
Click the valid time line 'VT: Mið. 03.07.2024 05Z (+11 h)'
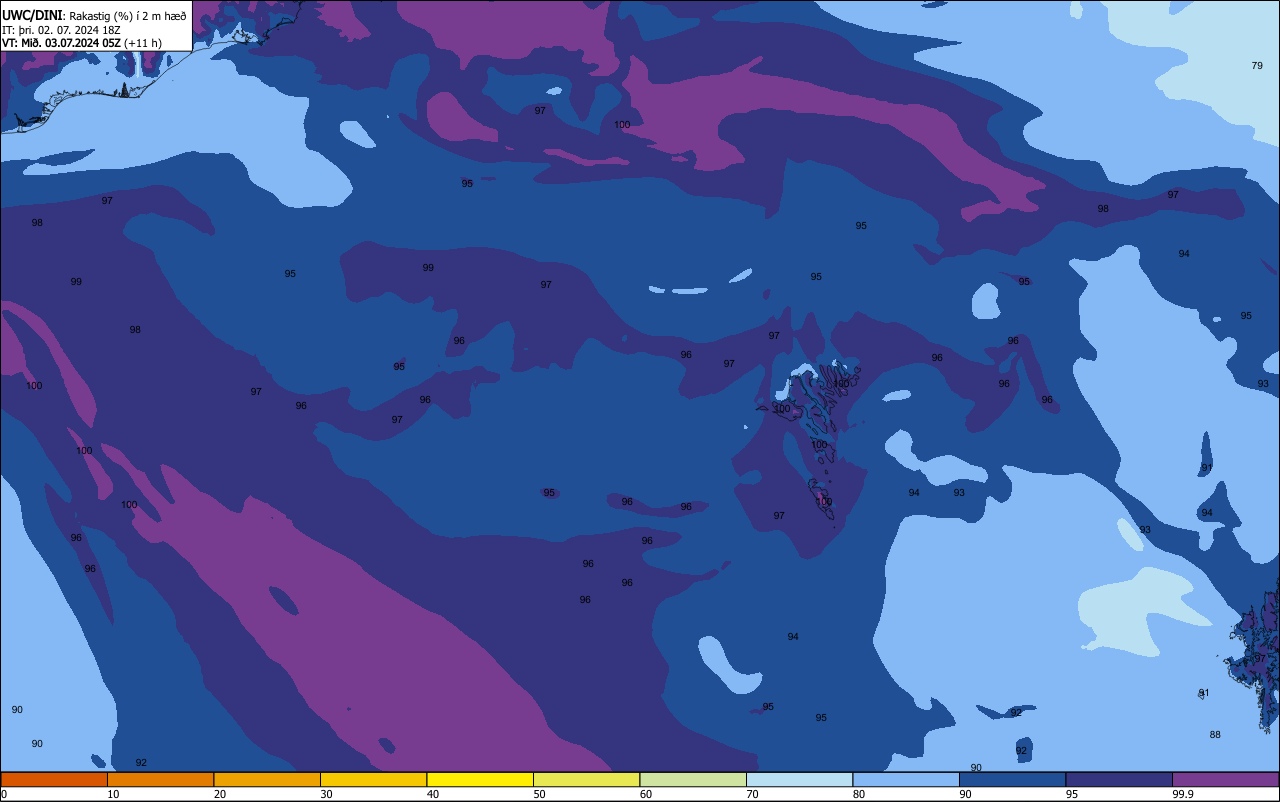(82, 43)
